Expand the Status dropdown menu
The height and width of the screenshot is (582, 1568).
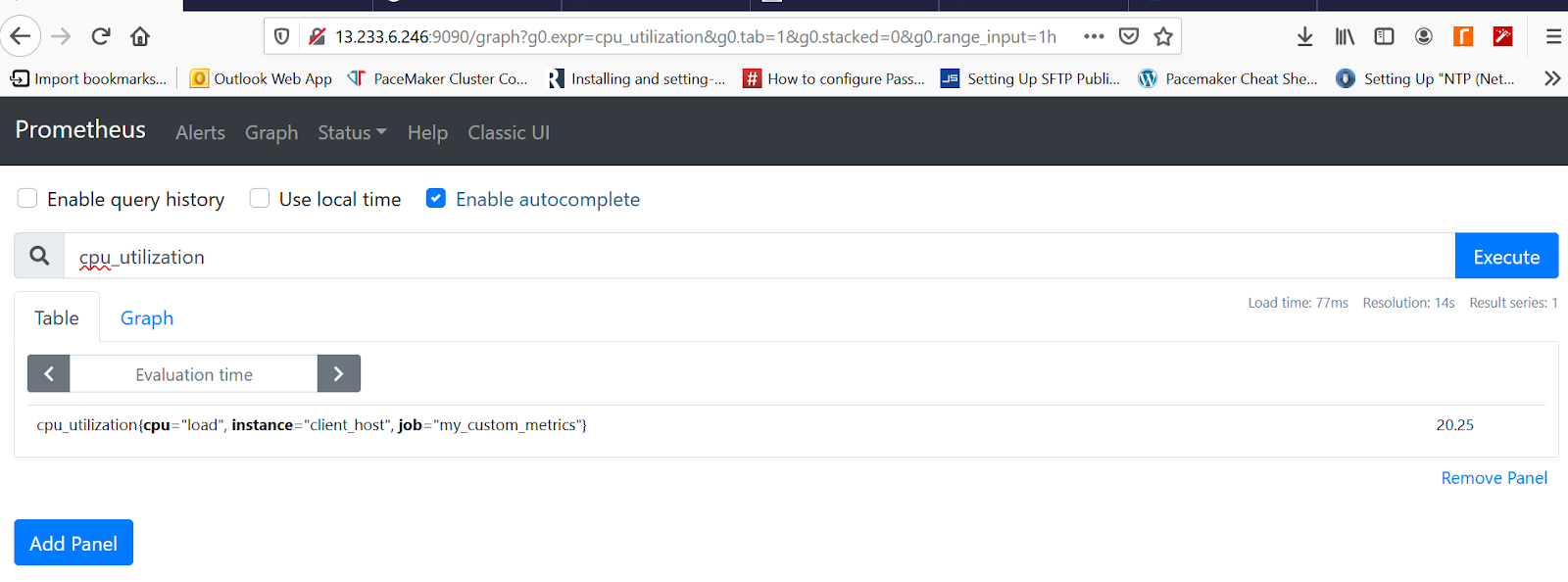[x=352, y=132]
